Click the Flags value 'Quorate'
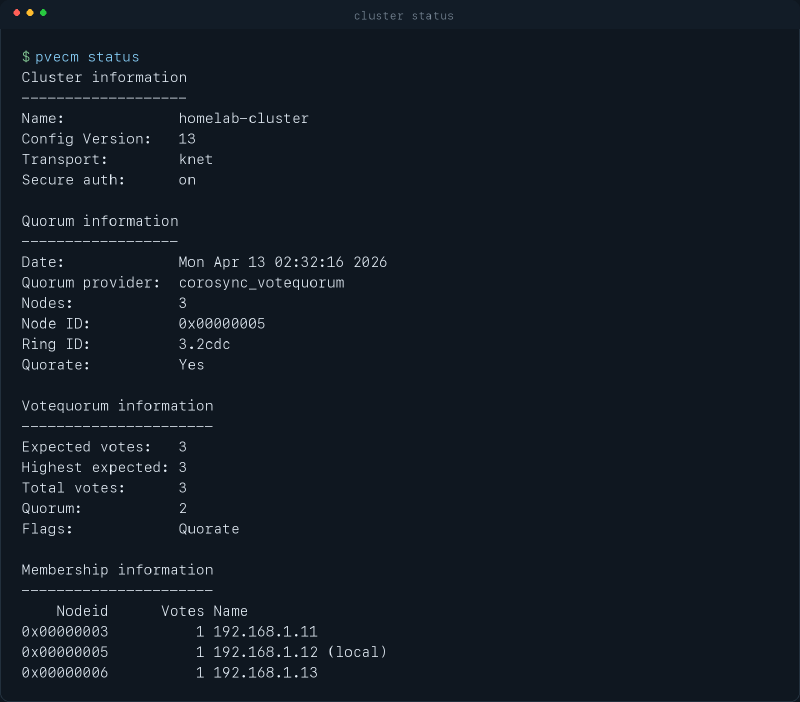 209,529
